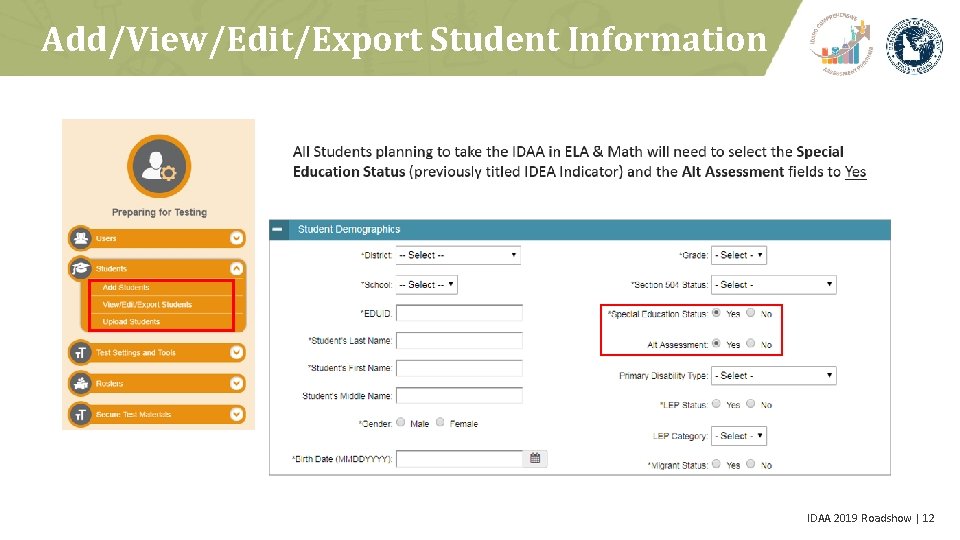The image size is (960, 540).
Task: Click the Users menu label
Action: click(x=106, y=238)
